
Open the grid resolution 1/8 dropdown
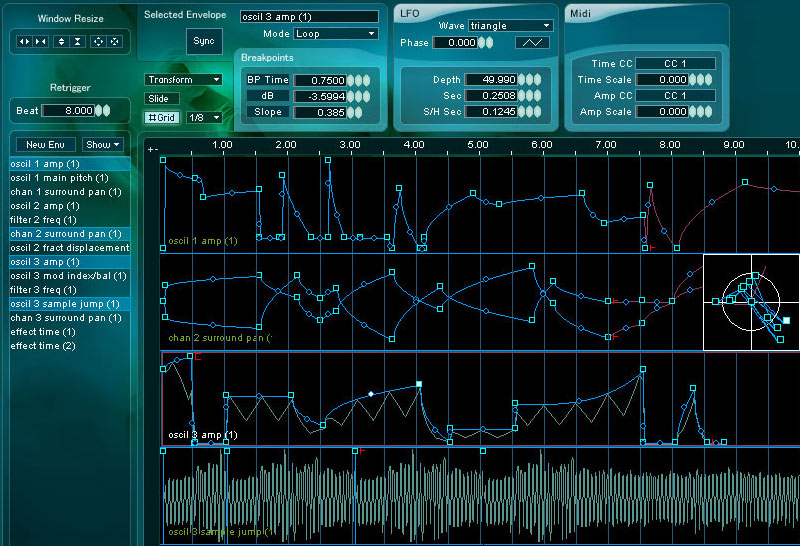pyautogui.click(x=203, y=117)
